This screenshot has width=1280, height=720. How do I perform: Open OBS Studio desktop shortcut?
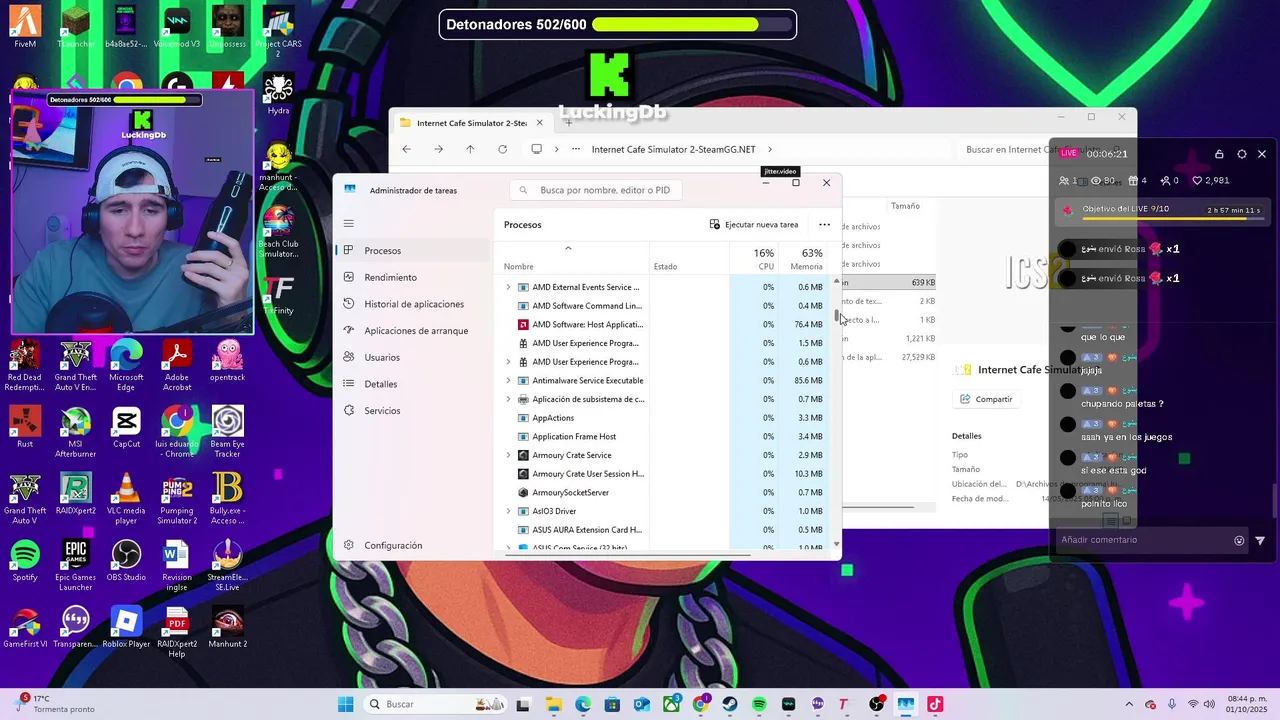click(126, 560)
